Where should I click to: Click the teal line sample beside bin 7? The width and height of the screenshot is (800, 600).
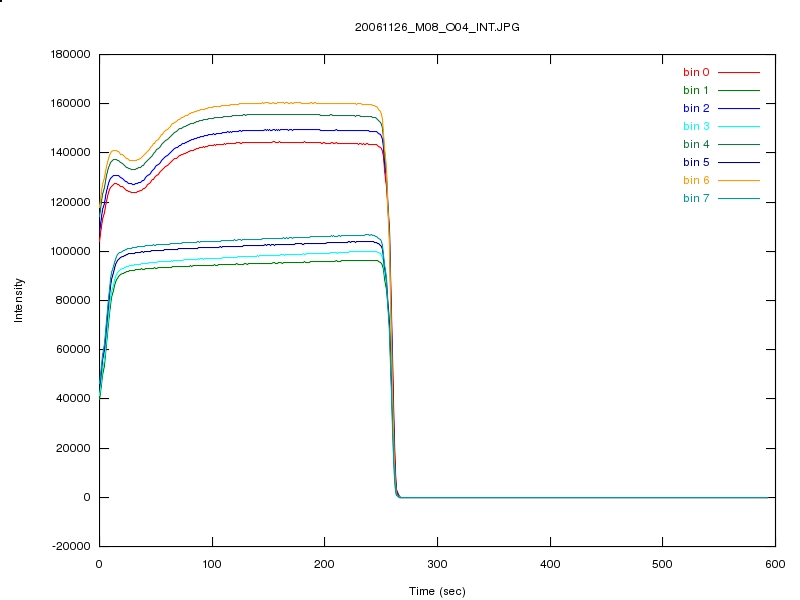click(x=739, y=198)
